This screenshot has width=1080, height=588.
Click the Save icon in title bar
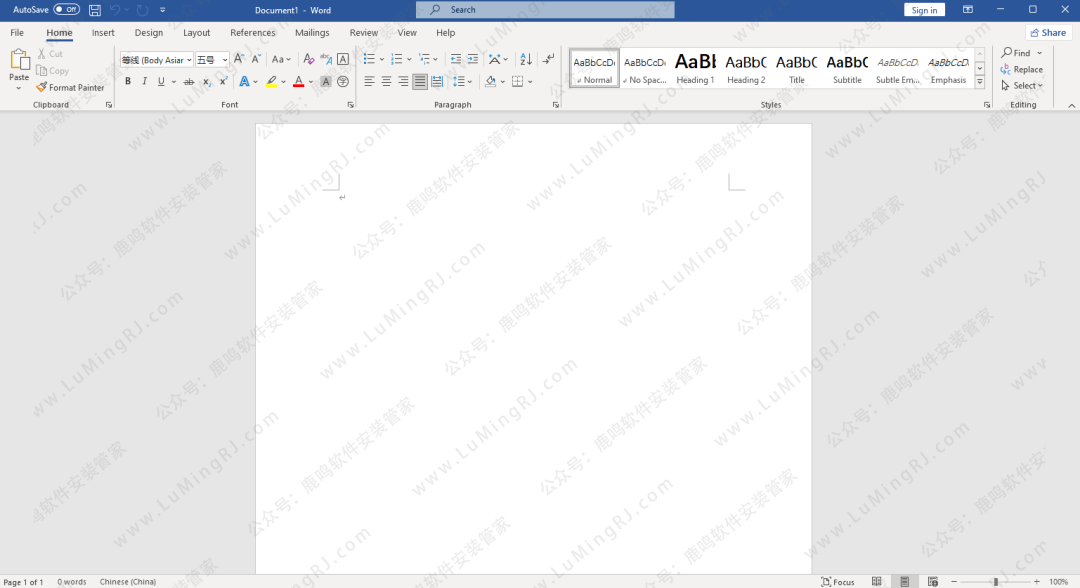(95, 10)
